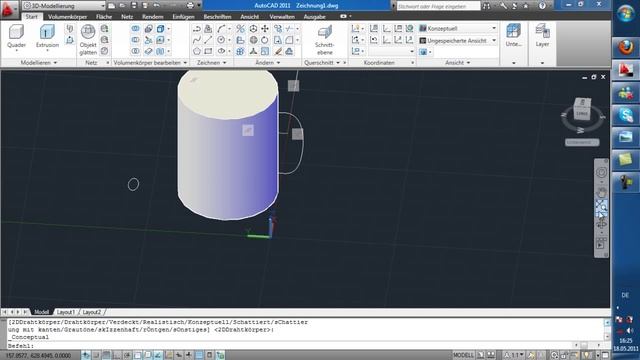Click the Undo quick-access icon
The height and width of the screenshot is (360, 640).
tap(156, 6)
